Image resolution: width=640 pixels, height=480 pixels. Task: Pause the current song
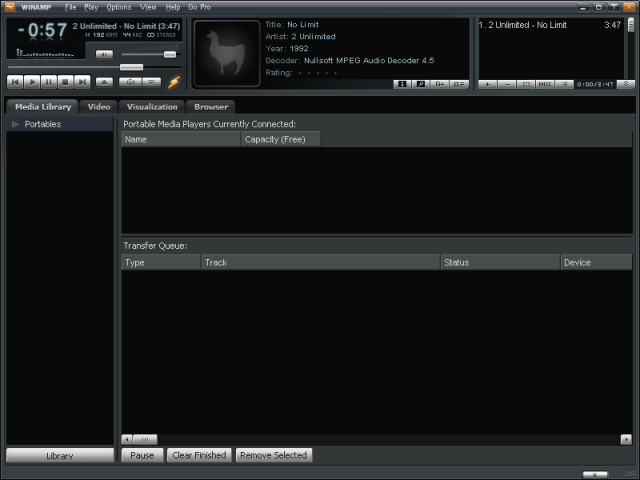tap(49, 82)
